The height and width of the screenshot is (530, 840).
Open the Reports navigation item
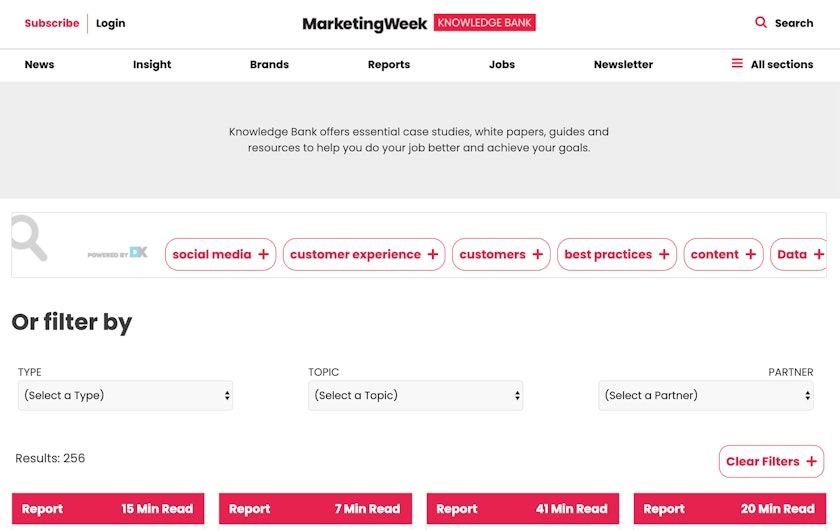389,64
